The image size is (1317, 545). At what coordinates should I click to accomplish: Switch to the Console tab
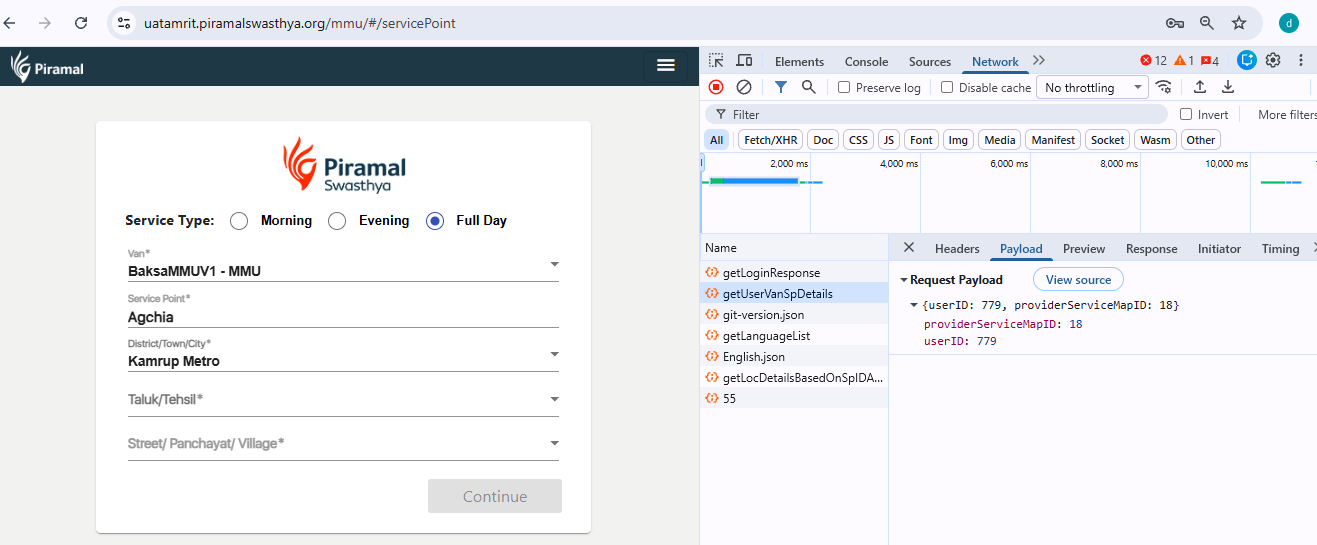tap(866, 61)
